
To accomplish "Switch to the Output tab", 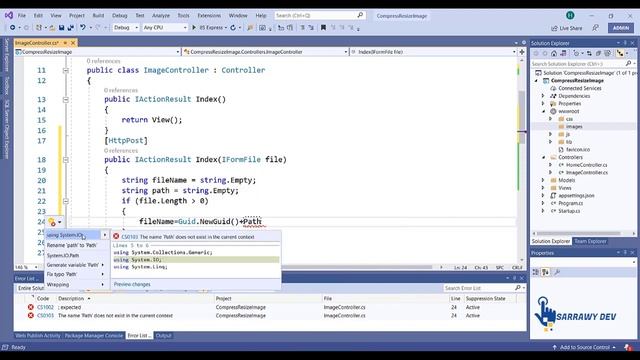I will tap(164, 336).
